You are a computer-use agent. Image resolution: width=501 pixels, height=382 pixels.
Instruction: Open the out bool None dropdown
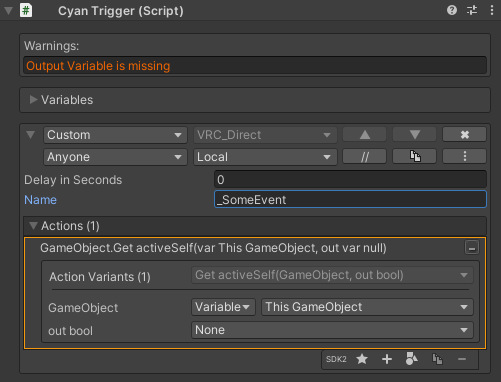[x=332, y=330]
